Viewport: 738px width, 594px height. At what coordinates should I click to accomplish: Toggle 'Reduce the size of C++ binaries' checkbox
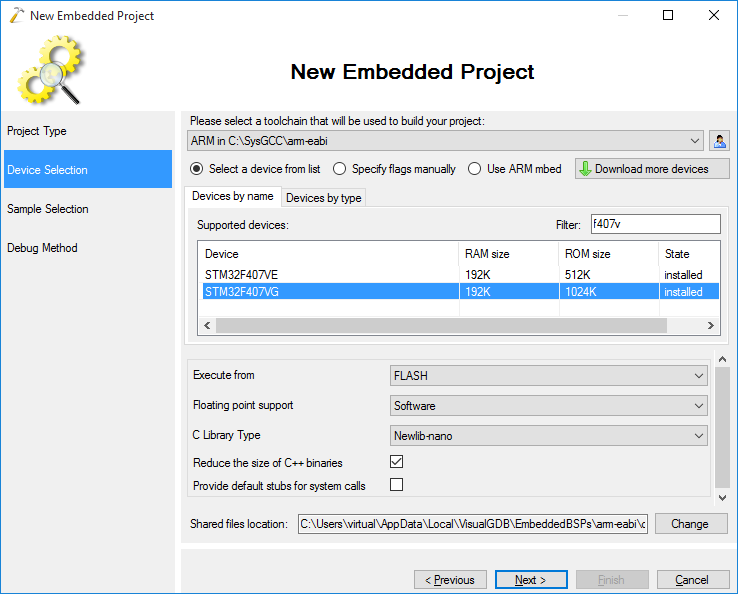pyautogui.click(x=396, y=462)
